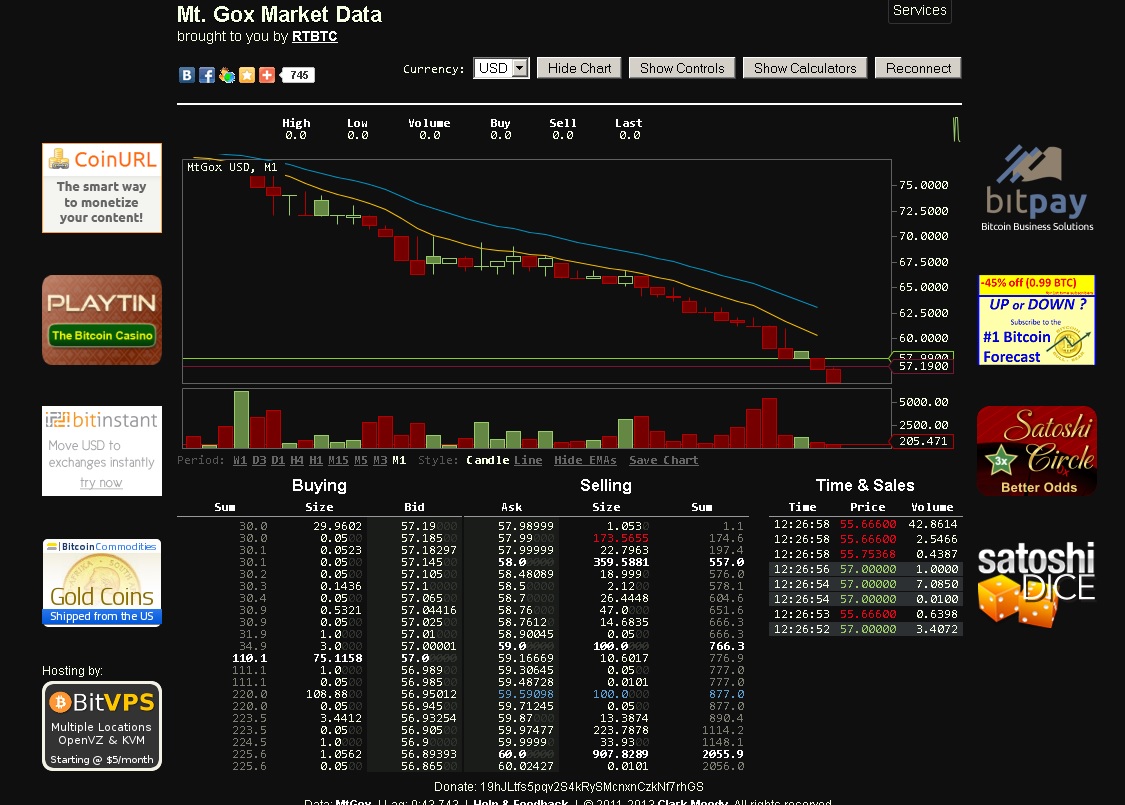
Task: Click the donate bitcoin address text
Action: pyautogui.click(x=592, y=787)
